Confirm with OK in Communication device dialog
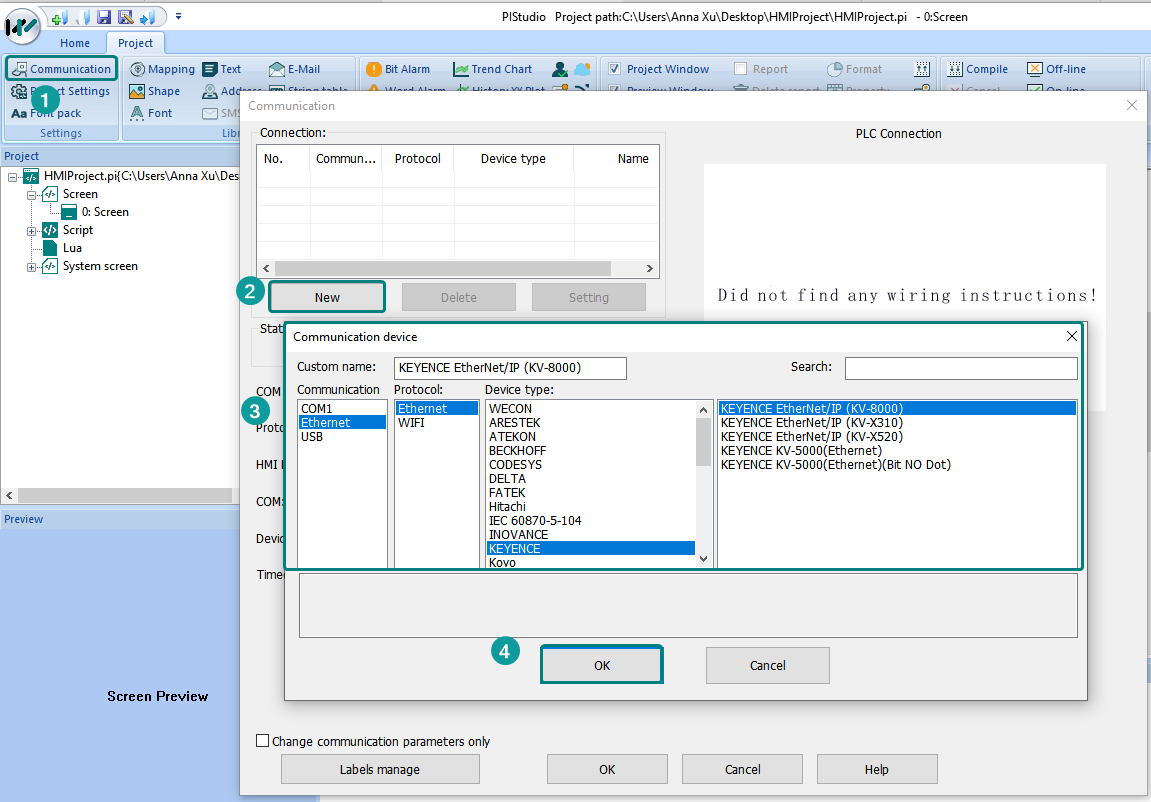Image resolution: width=1151 pixels, height=802 pixels. pyautogui.click(x=602, y=665)
